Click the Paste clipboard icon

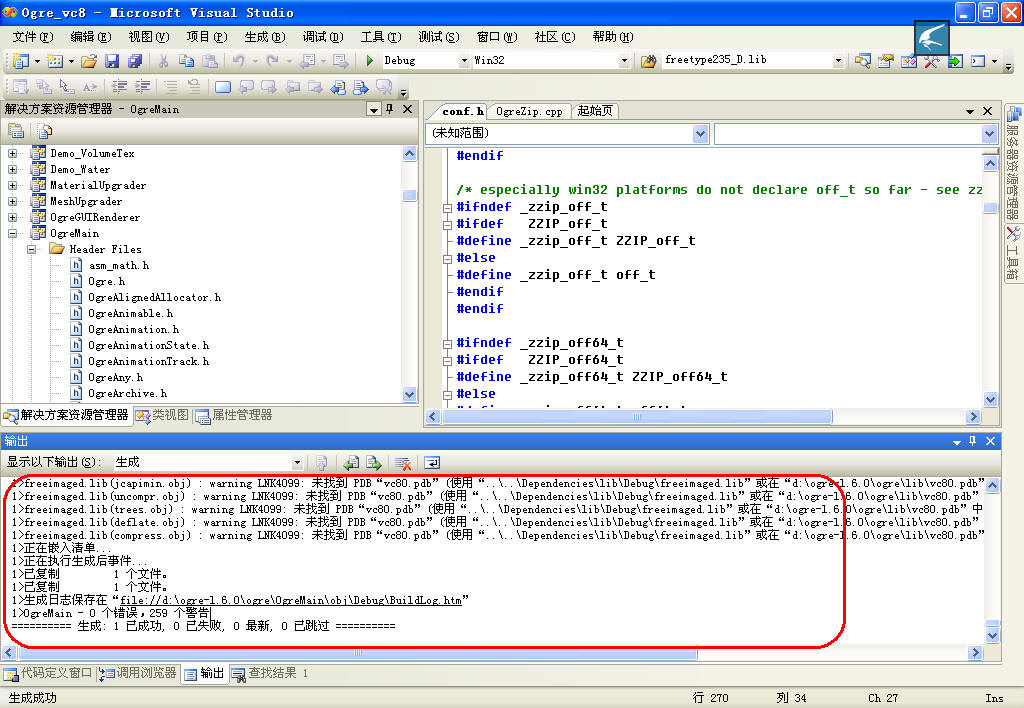click(210, 61)
